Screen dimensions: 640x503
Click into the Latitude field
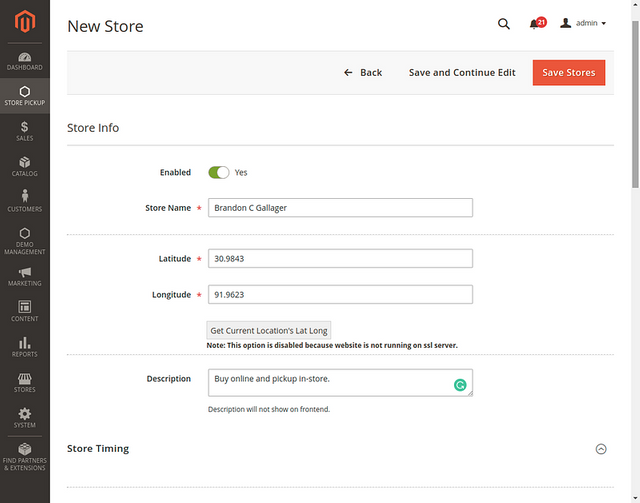pos(340,258)
